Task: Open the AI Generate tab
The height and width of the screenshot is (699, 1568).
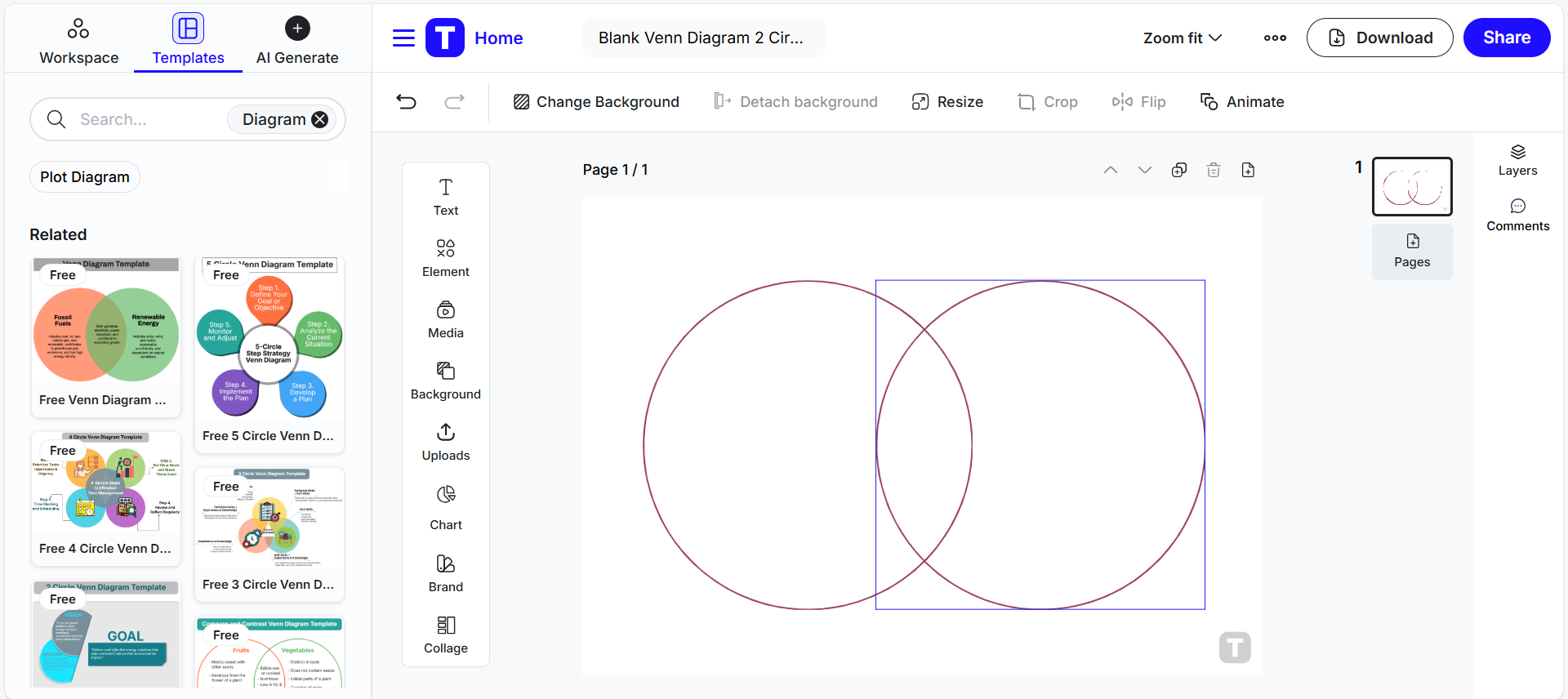Action: coord(297,41)
